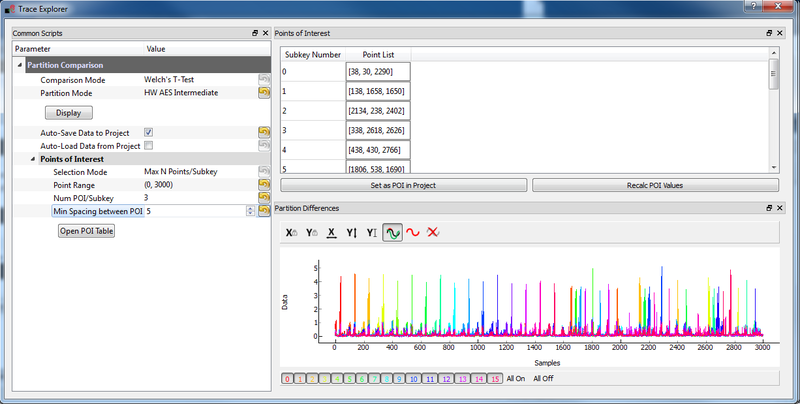Undock the Partition Differences panel
Screen dimensions: 800x404
(769, 208)
